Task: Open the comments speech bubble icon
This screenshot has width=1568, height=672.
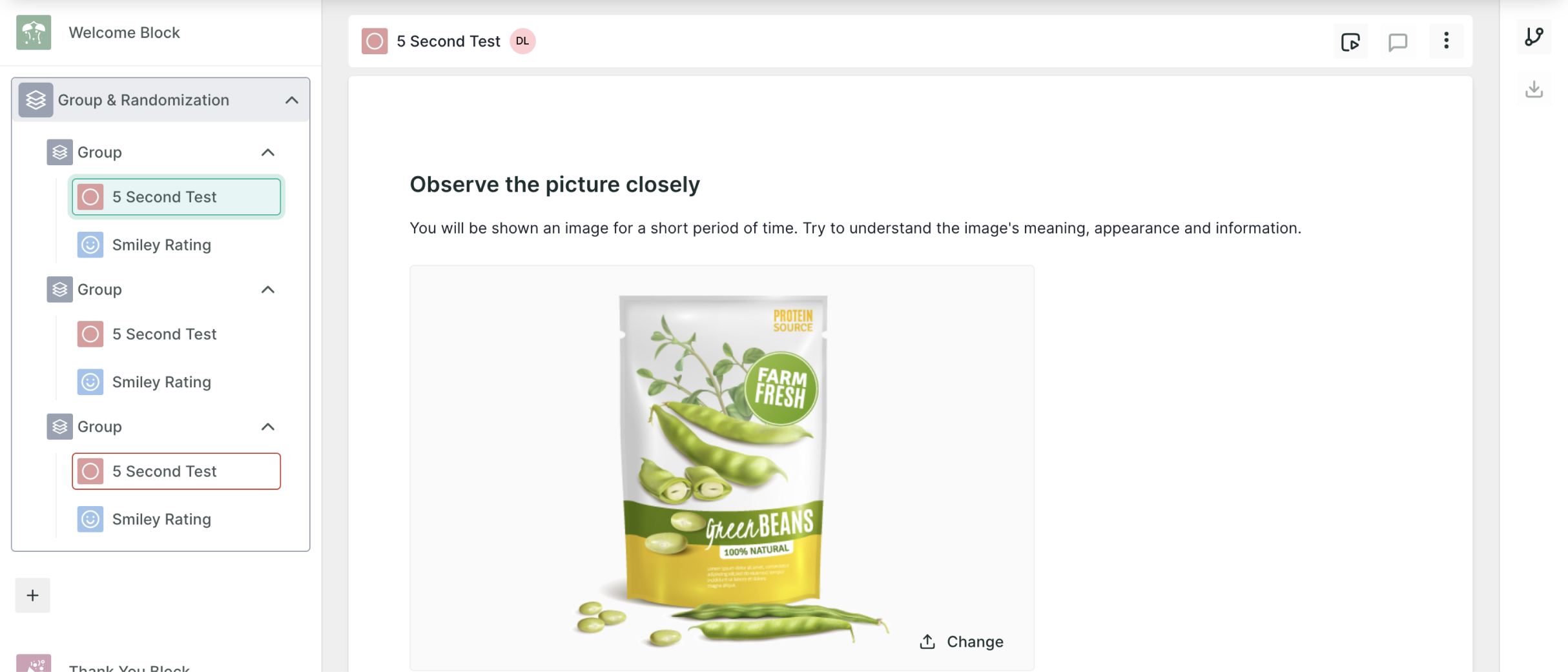Action: (x=1398, y=42)
